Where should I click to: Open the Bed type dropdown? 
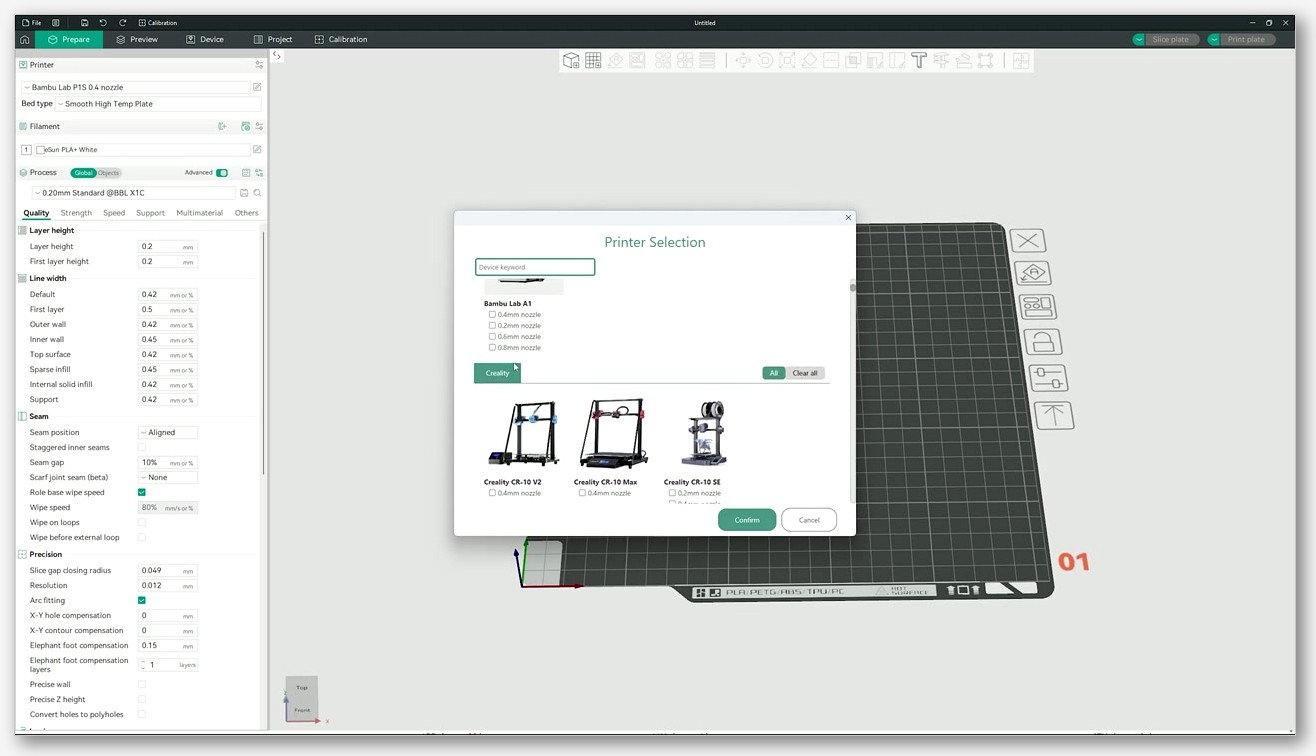(158, 104)
